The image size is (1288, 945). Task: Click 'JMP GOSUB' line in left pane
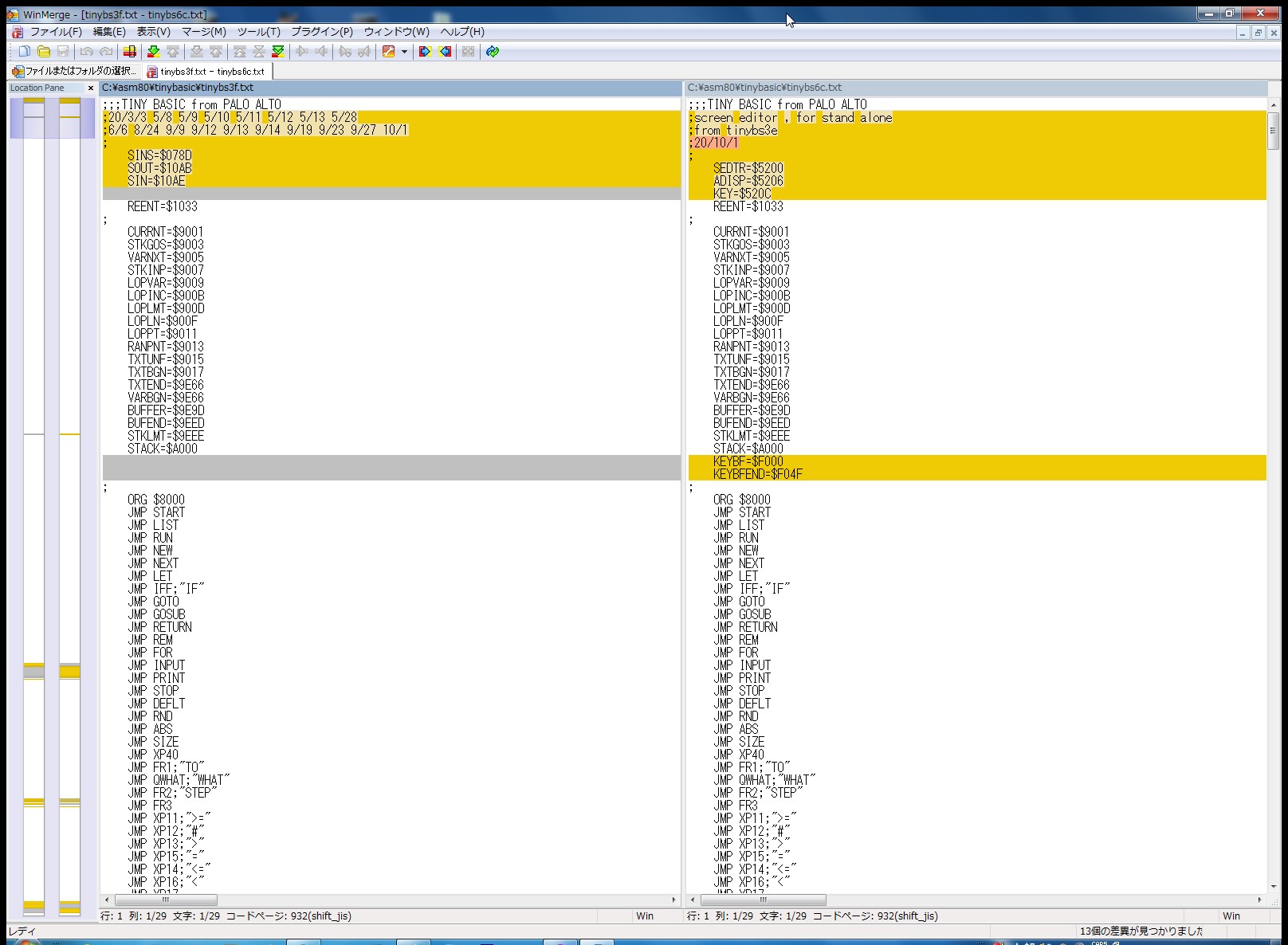[x=156, y=614]
